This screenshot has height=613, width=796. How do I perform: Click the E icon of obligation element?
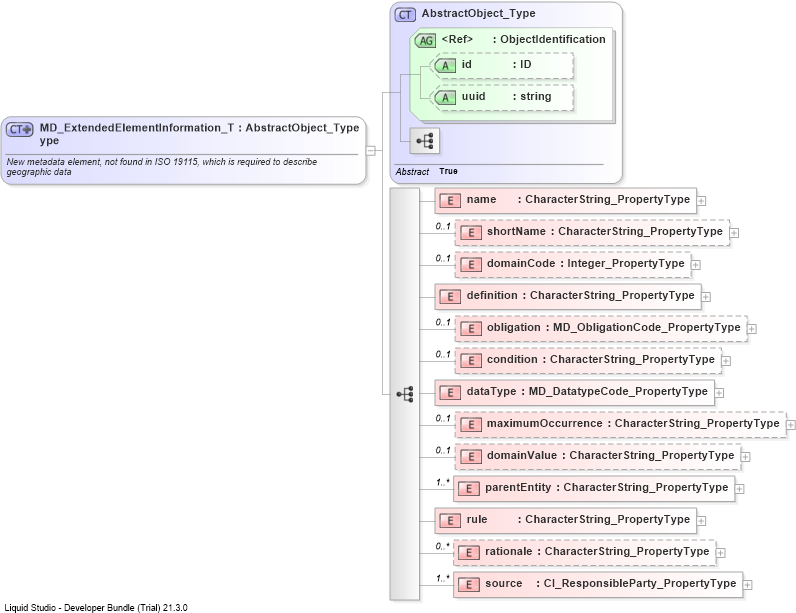[x=471, y=328]
